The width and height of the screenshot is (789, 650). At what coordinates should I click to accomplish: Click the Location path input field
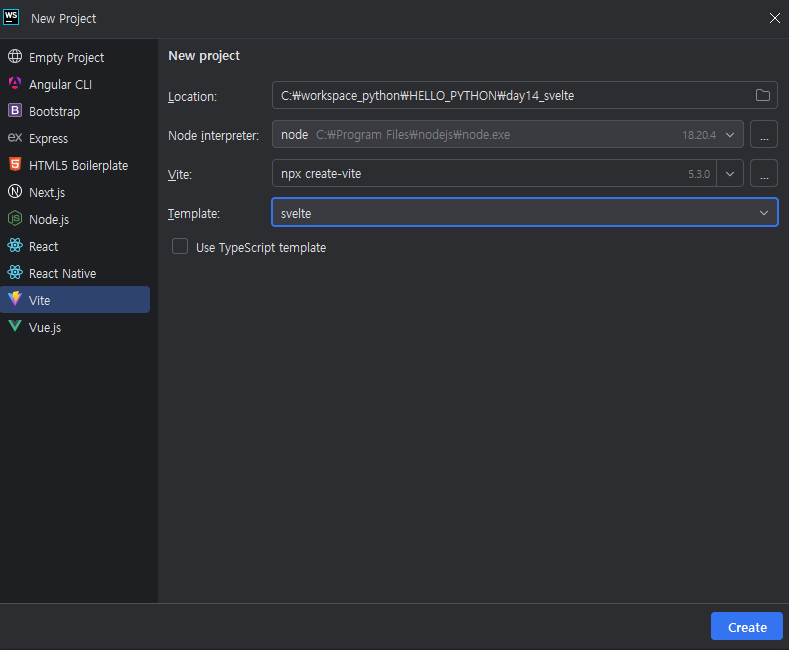pyautogui.click(x=525, y=95)
